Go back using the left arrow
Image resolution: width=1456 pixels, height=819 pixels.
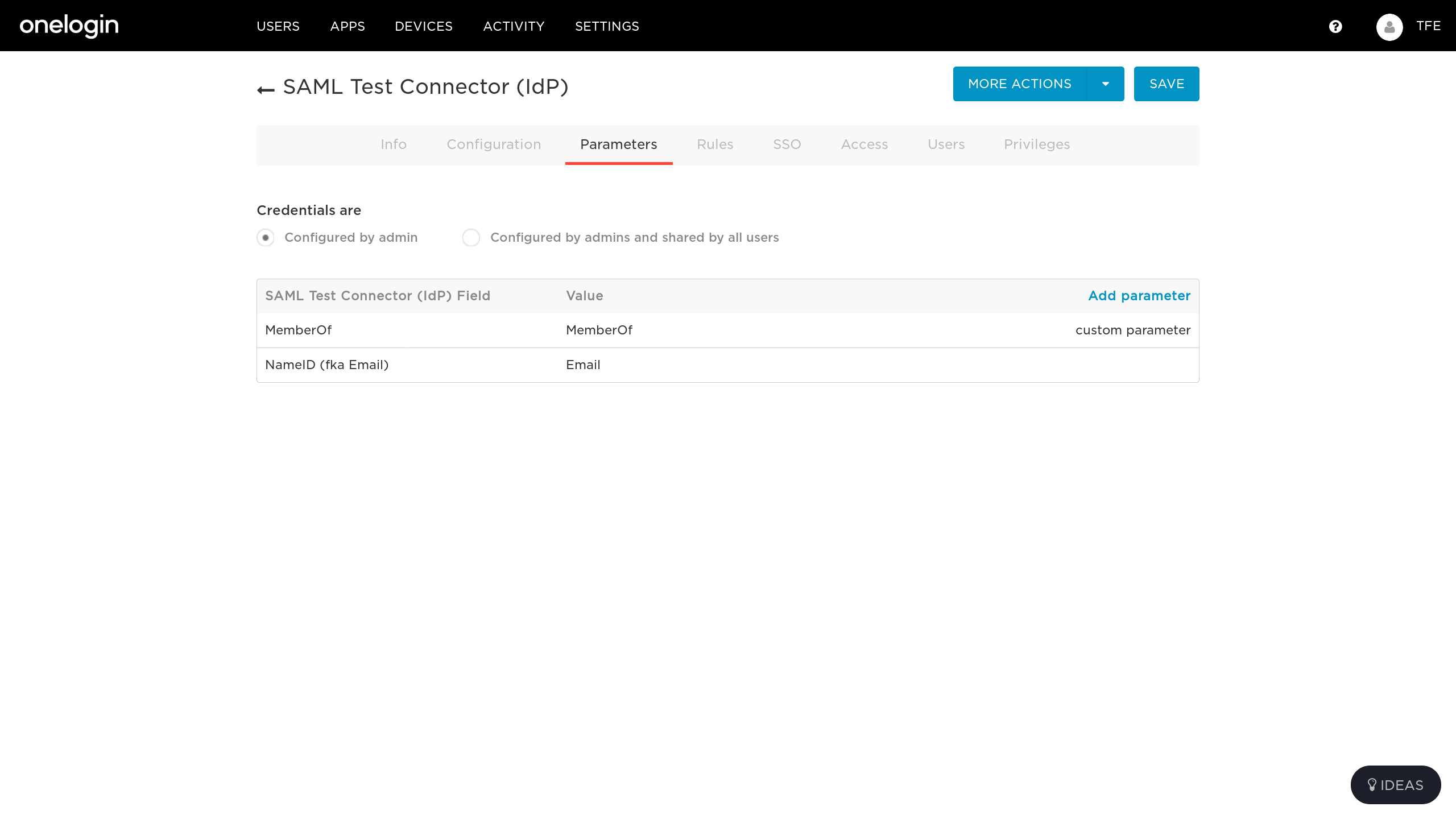266,89
